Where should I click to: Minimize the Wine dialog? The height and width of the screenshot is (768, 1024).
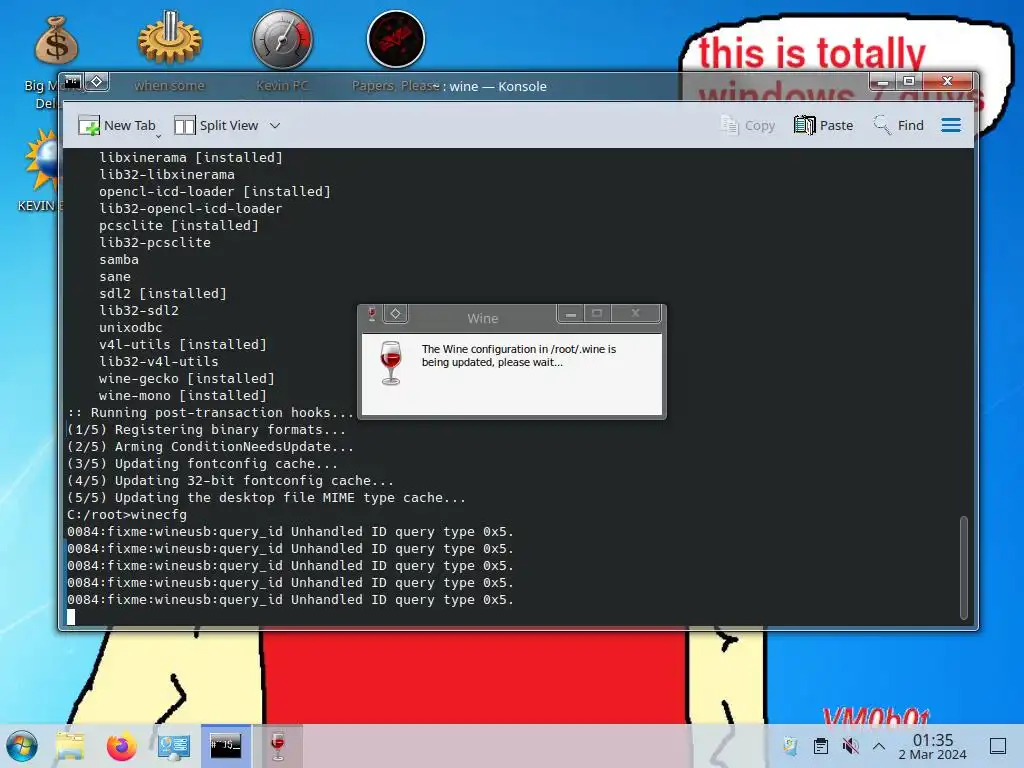(571, 314)
